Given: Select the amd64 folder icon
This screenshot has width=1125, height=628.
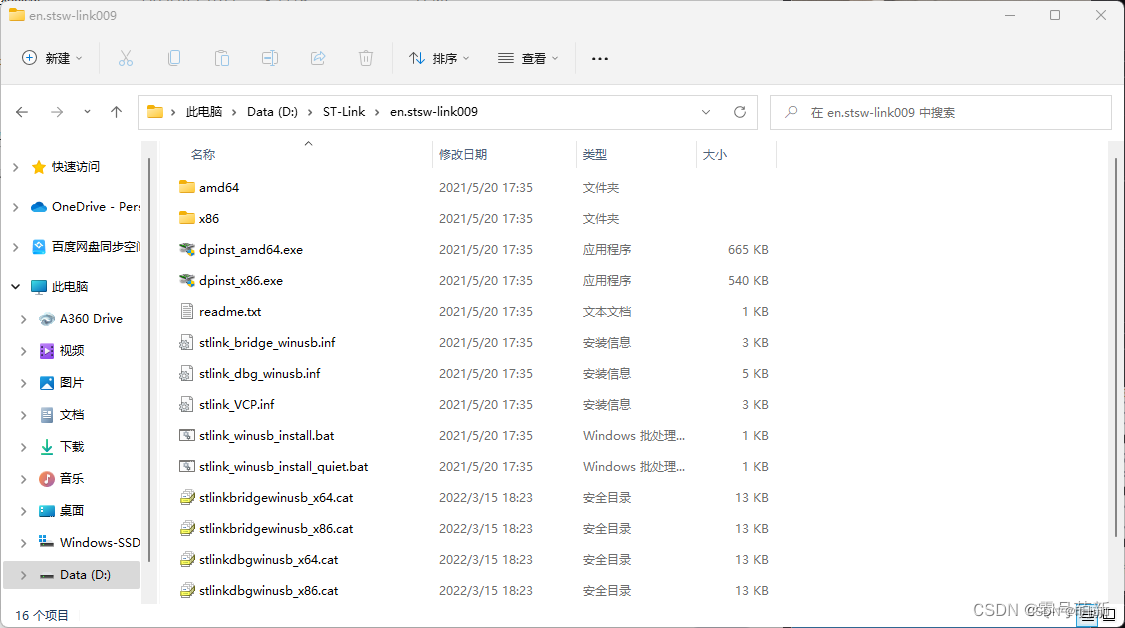Looking at the screenshot, I should tap(187, 187).
